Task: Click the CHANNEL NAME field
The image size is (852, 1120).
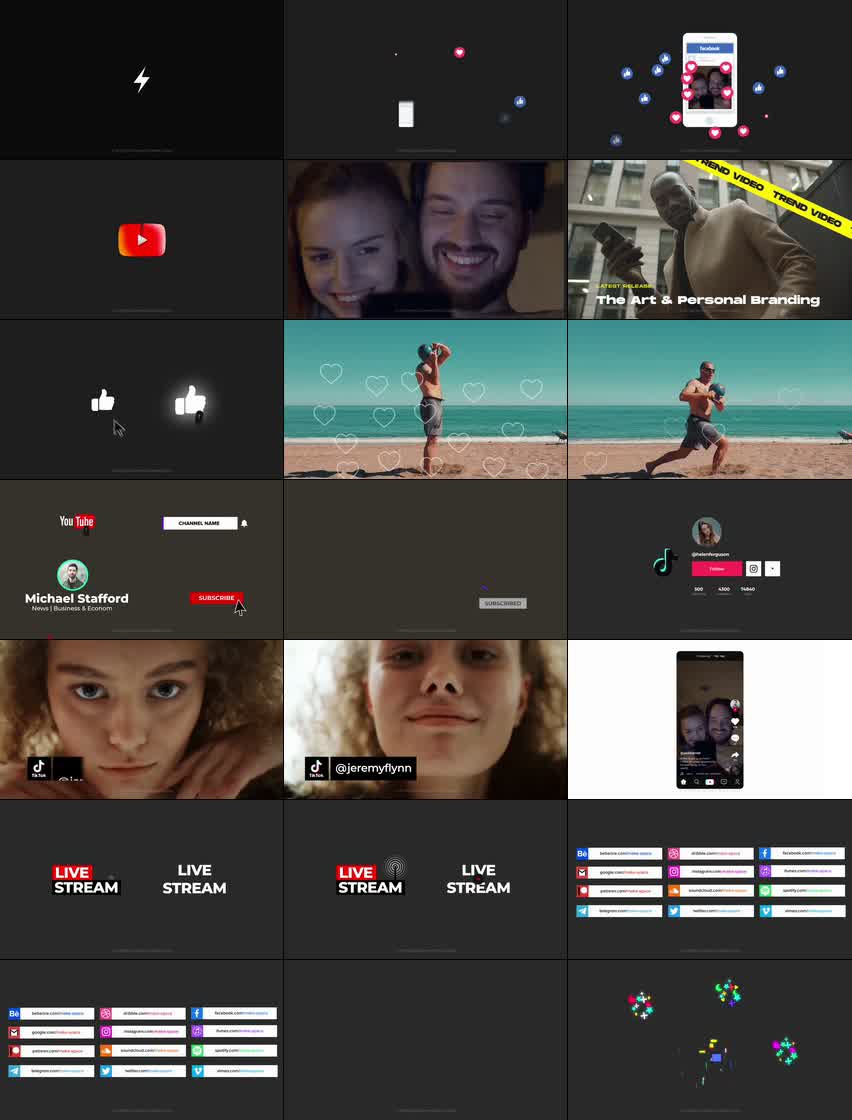Action: pos(200,524)
